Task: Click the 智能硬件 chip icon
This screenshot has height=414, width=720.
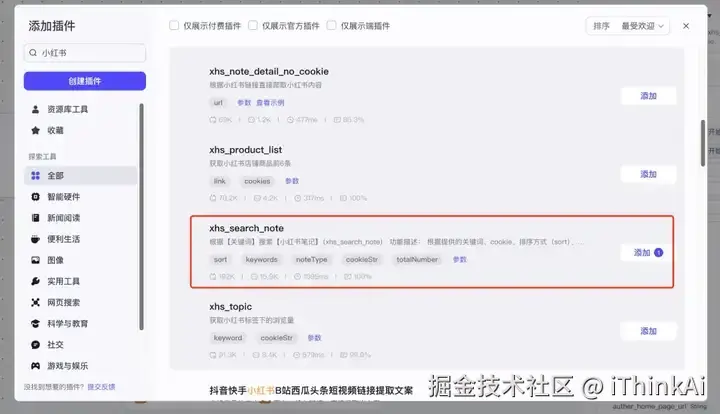Action: 35,196
